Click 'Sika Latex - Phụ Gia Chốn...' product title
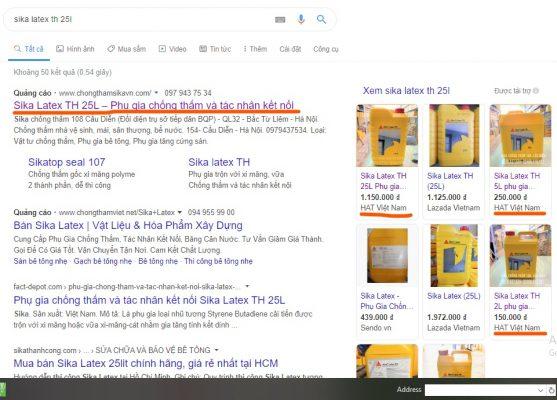The height and width of the screenshot is (400, 557). [386, 301]
